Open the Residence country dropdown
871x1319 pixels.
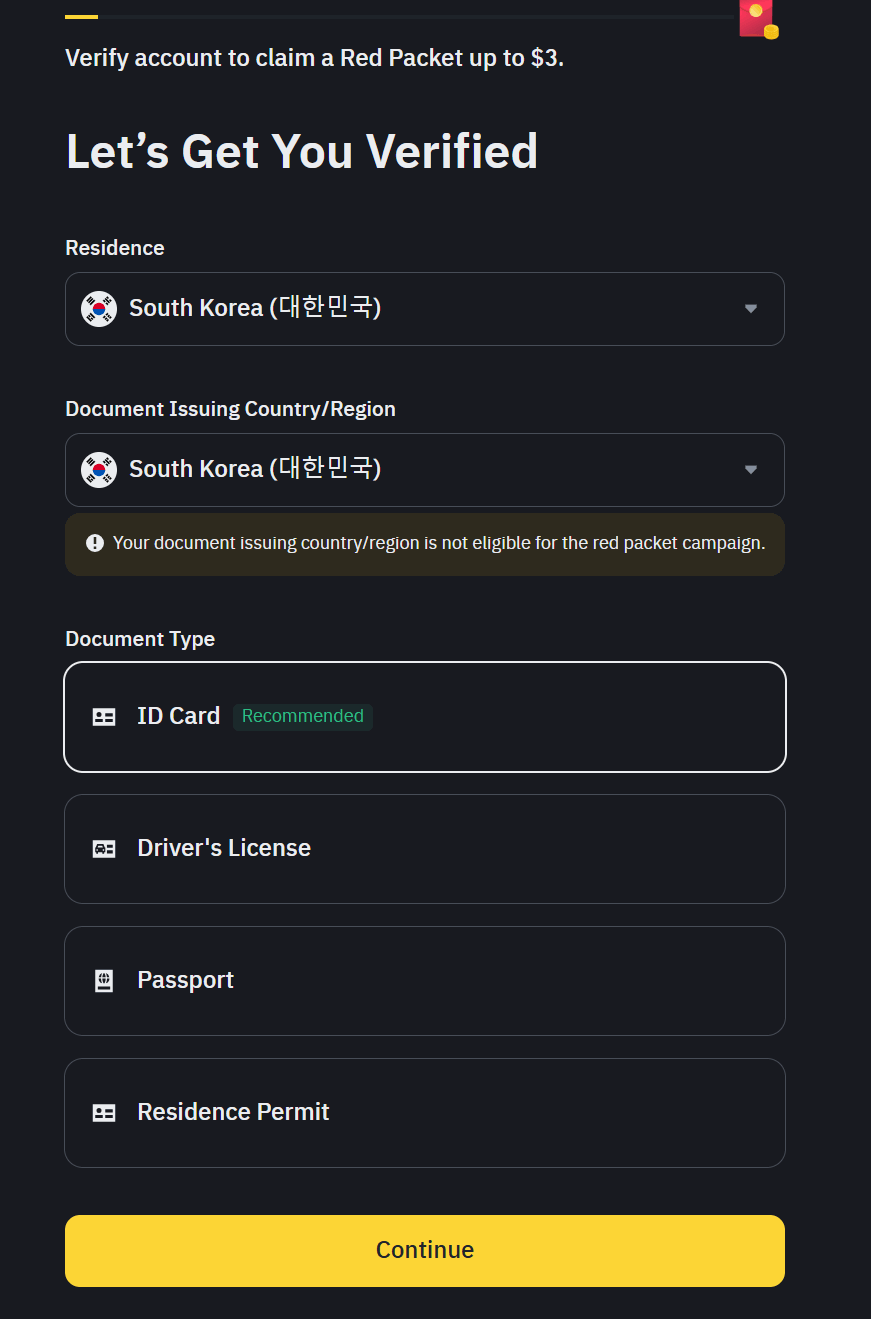point(425,309)
